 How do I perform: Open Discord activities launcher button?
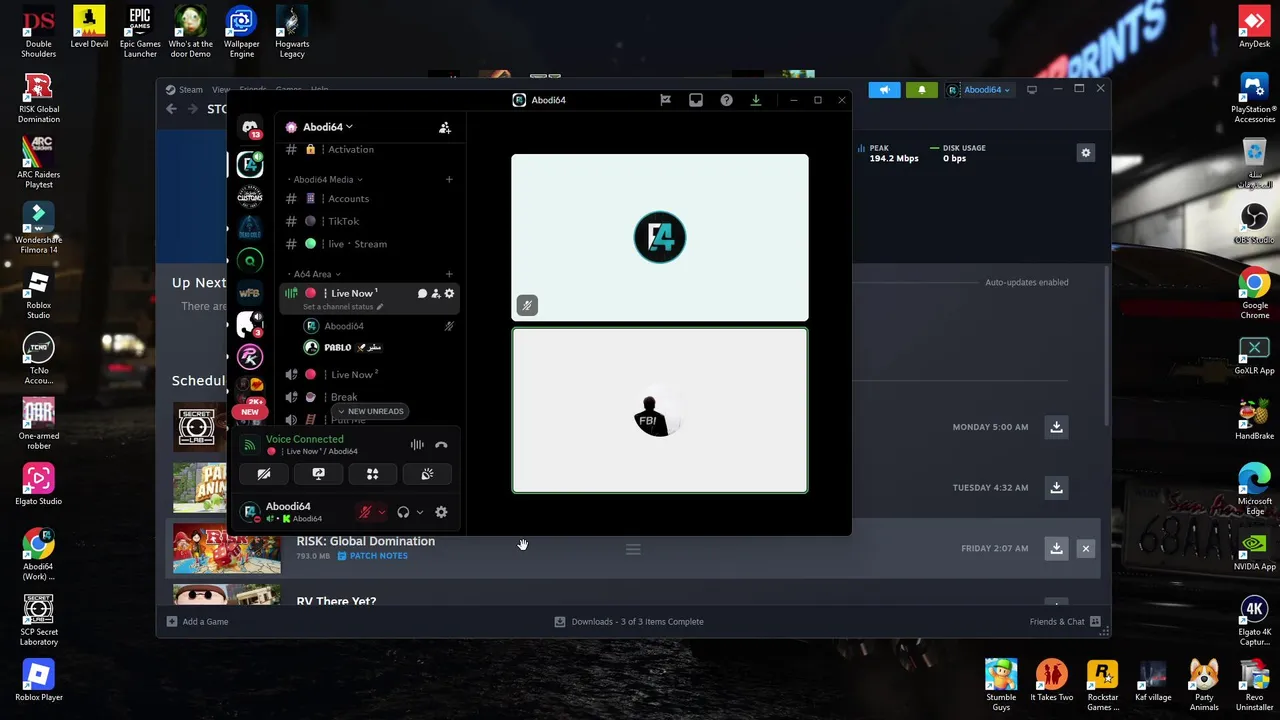372,474
